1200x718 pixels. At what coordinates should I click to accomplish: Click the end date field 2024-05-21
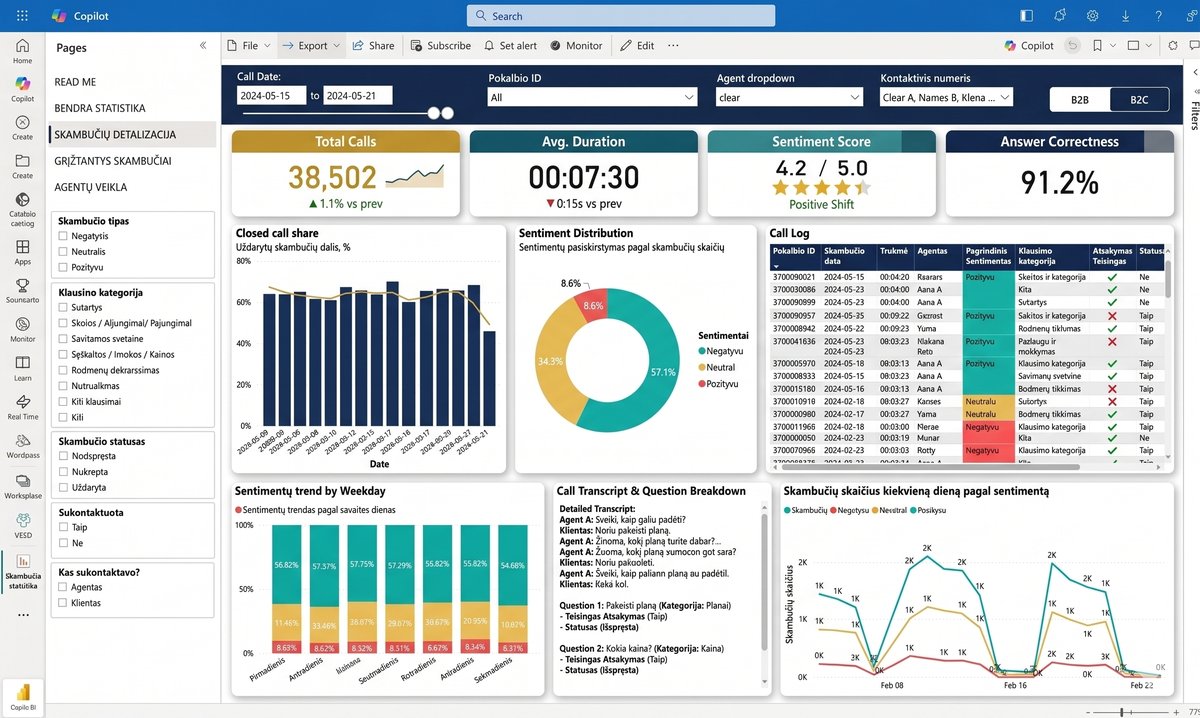357,95
